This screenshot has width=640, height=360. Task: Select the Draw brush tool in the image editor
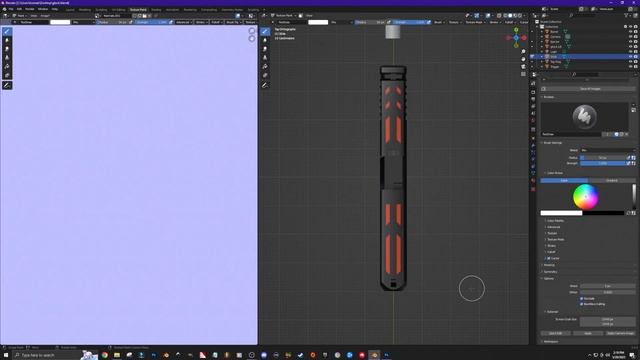click(7, 31)
